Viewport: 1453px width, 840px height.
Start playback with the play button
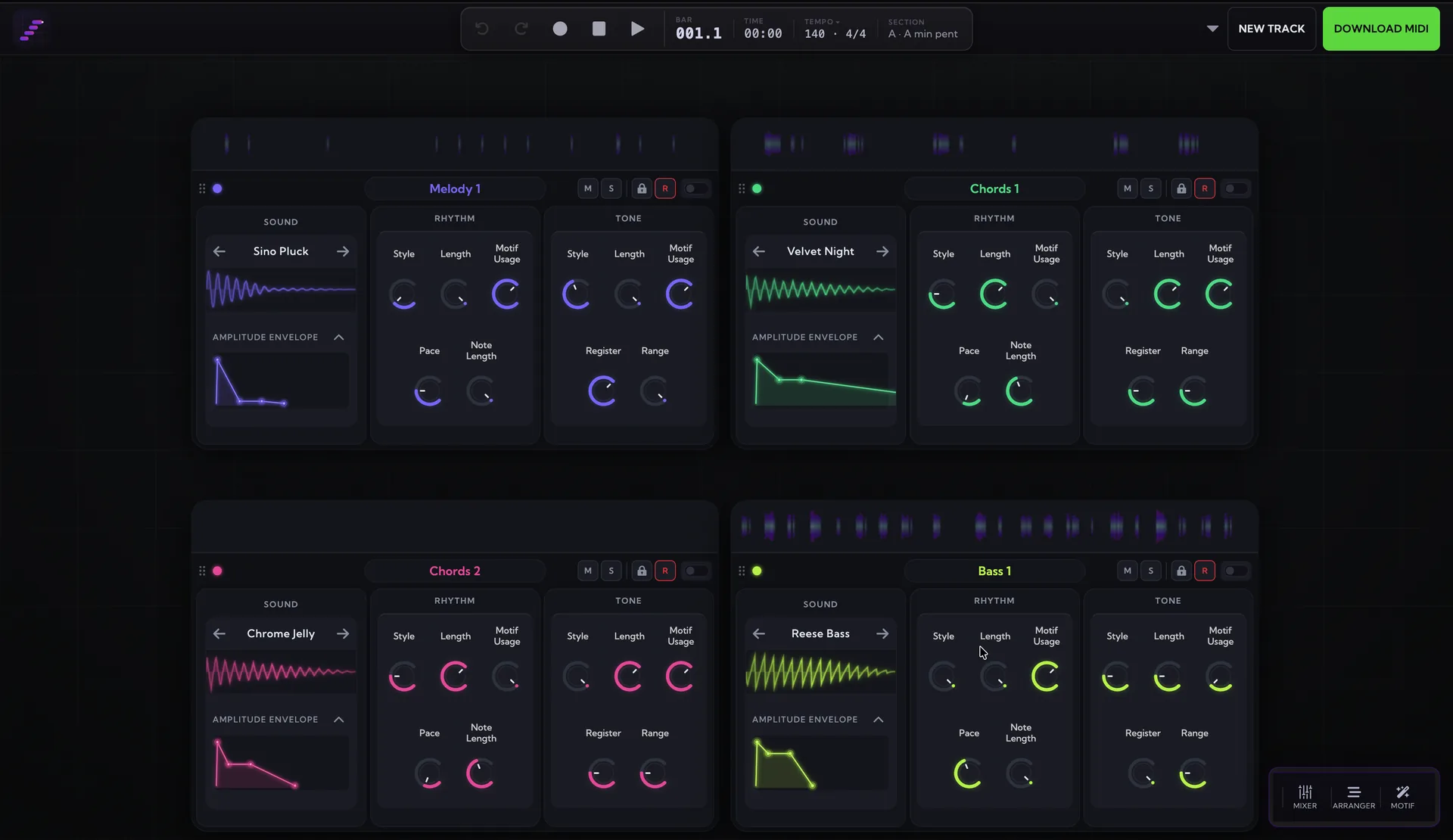point(638,29)
